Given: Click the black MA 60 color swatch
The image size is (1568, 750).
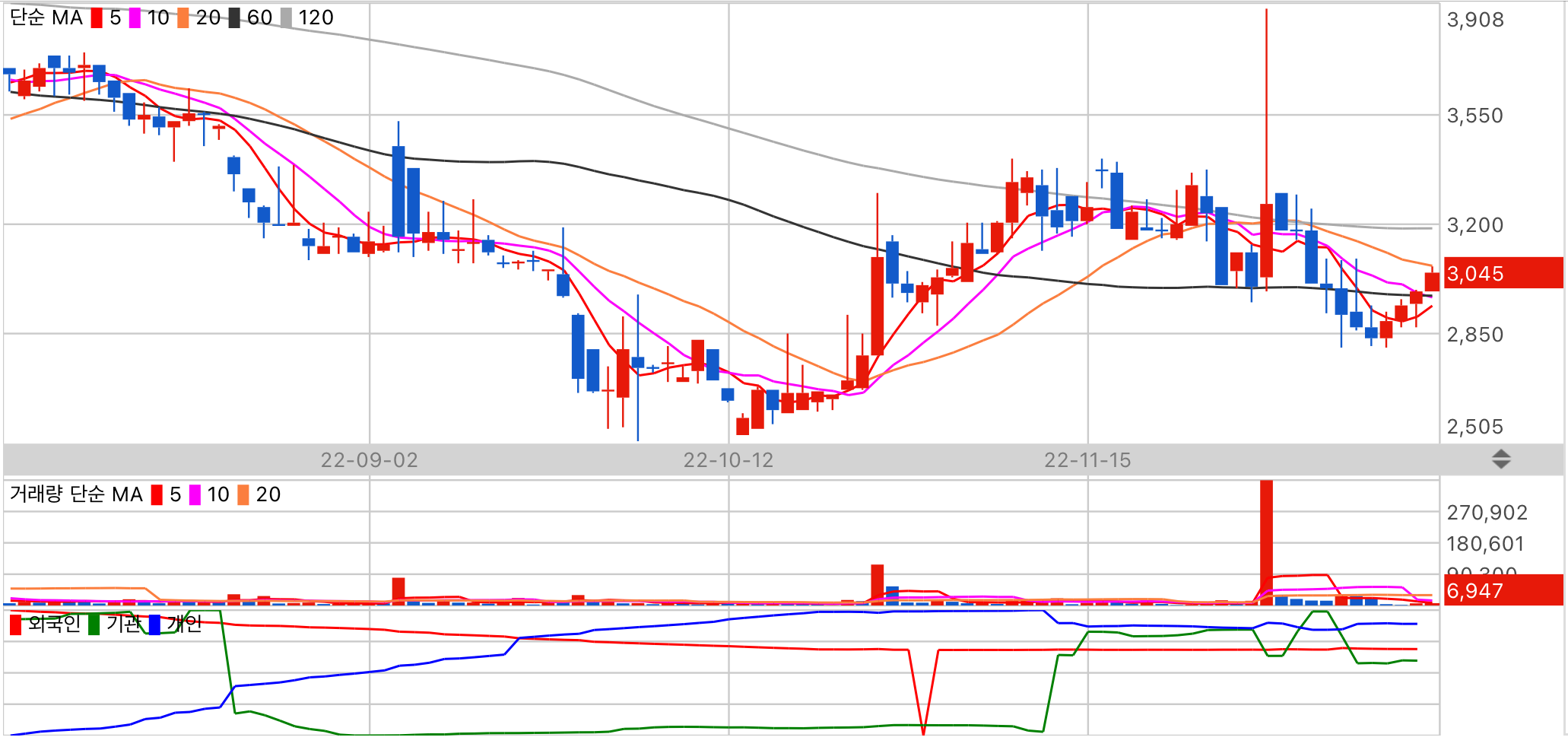Looking at the screenshot, I should click(x=234, y=18).
